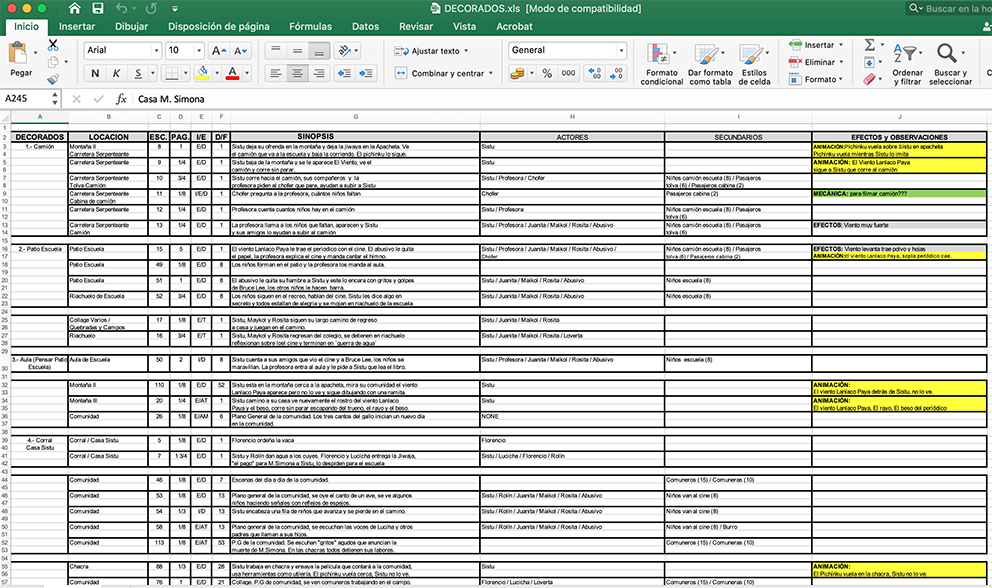Toggle left text alignment
This screenshot has width=992, height=588.
276,73
